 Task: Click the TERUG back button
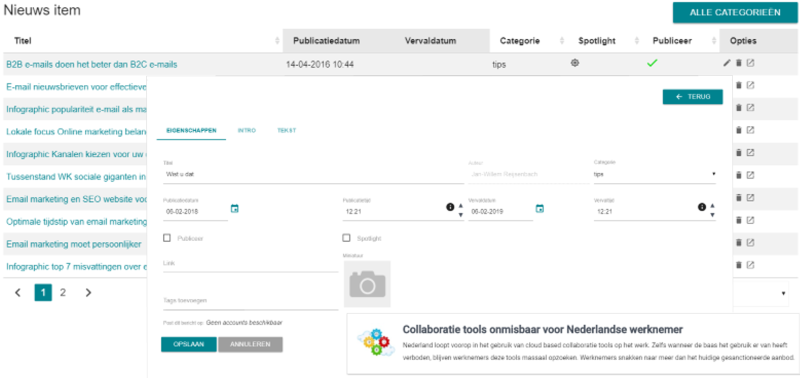tap(693, 96)
